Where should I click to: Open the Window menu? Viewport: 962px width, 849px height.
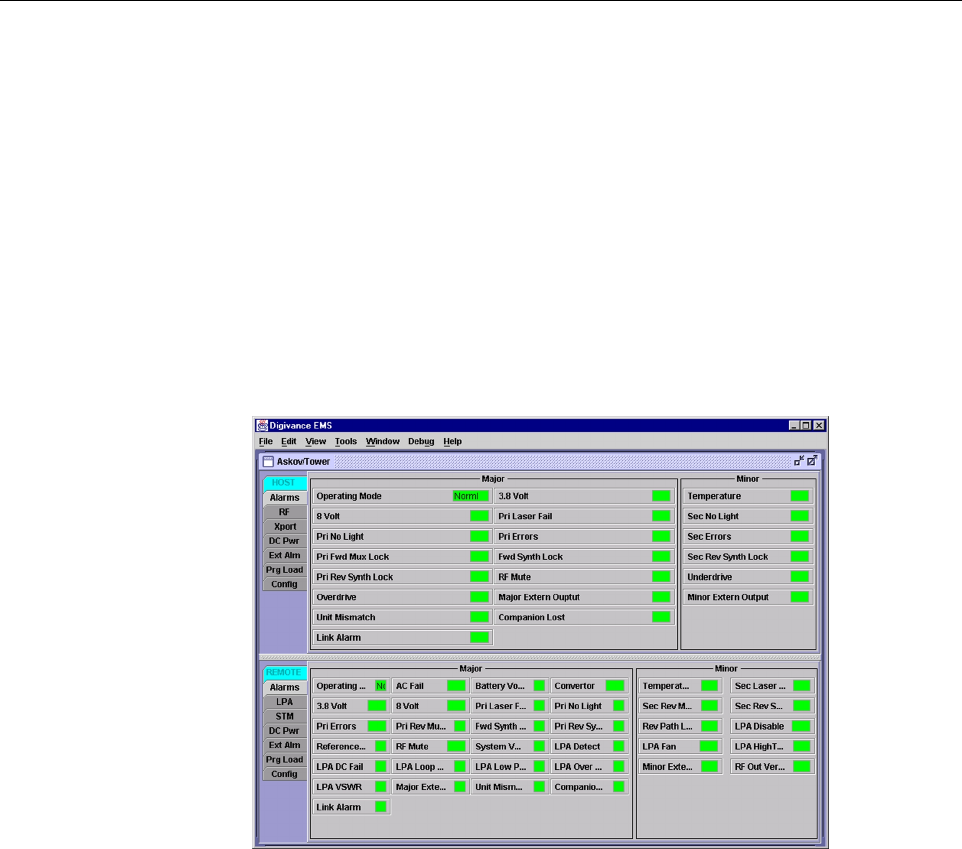[x=382, y=441]
